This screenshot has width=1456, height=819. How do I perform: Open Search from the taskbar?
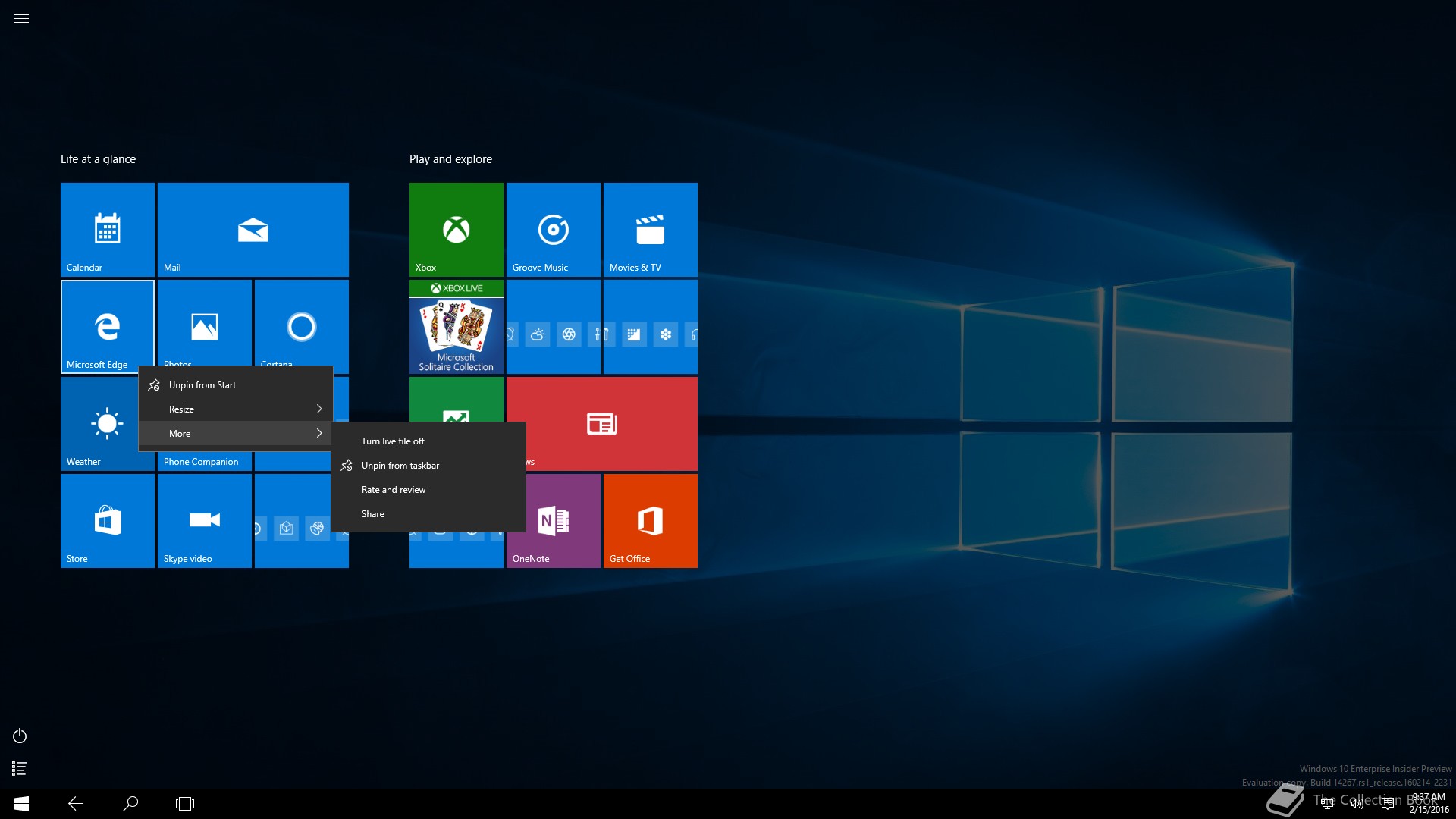130,804
